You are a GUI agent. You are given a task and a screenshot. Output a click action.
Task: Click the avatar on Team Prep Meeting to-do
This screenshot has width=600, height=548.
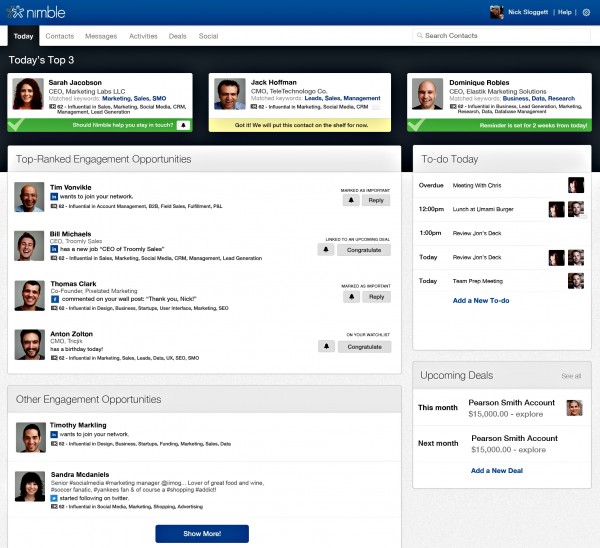576,281
